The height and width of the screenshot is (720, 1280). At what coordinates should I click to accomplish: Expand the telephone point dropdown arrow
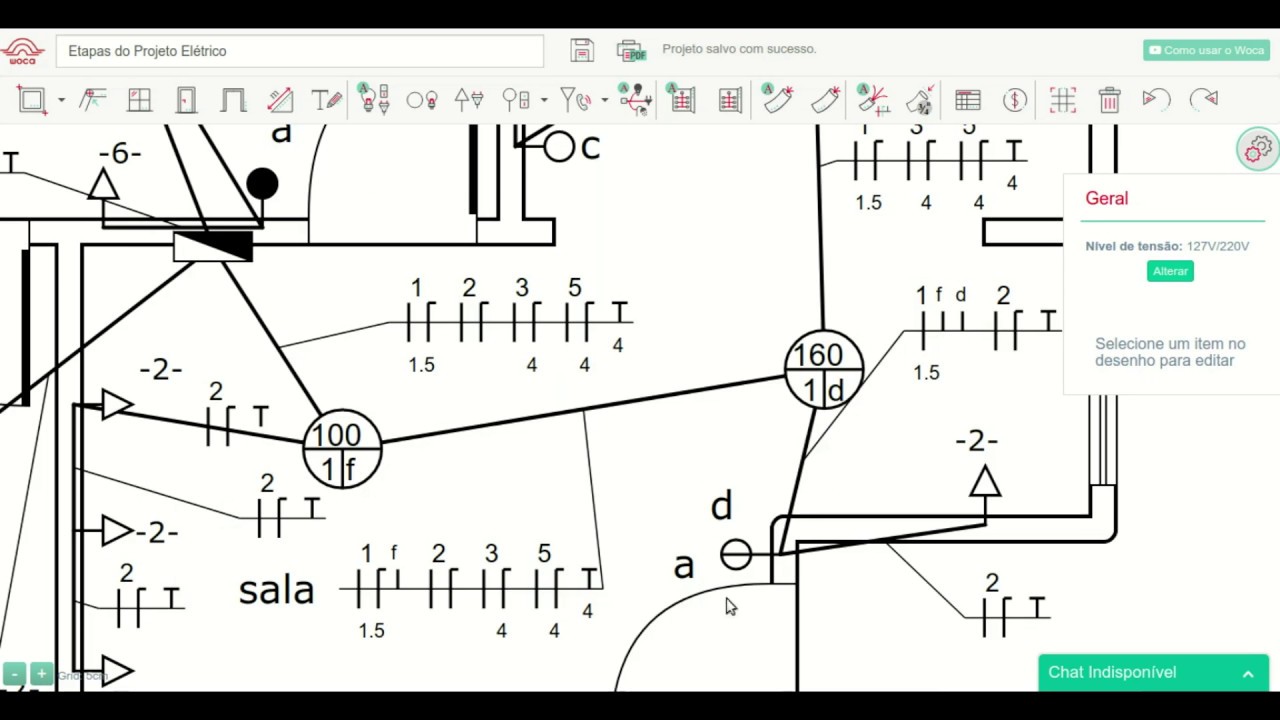[x=605, y=100]
